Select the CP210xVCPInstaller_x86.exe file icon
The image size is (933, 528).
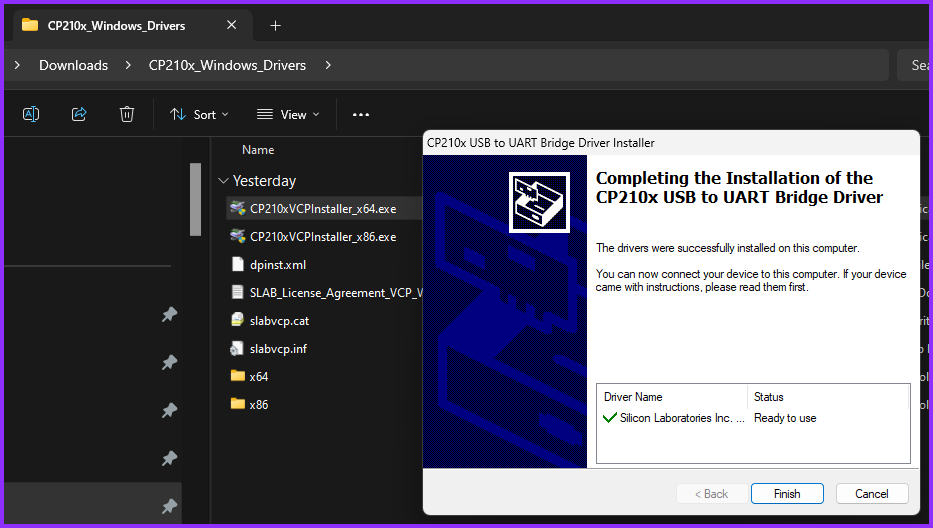tap(237, 237)
